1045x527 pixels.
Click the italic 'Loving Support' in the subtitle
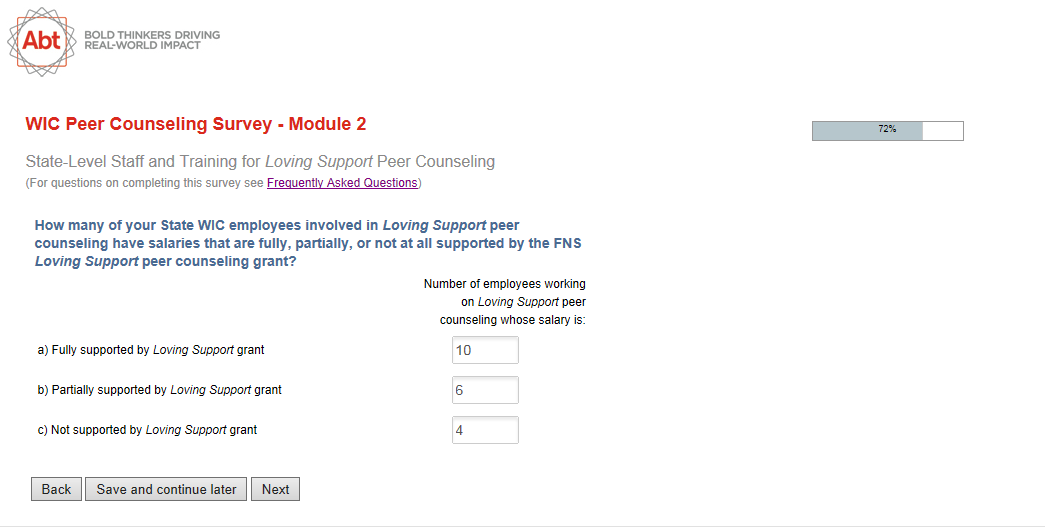318,161
